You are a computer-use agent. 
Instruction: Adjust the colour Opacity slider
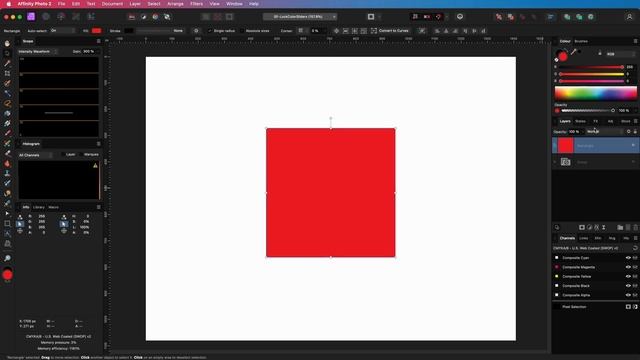(x=587, y=111)
